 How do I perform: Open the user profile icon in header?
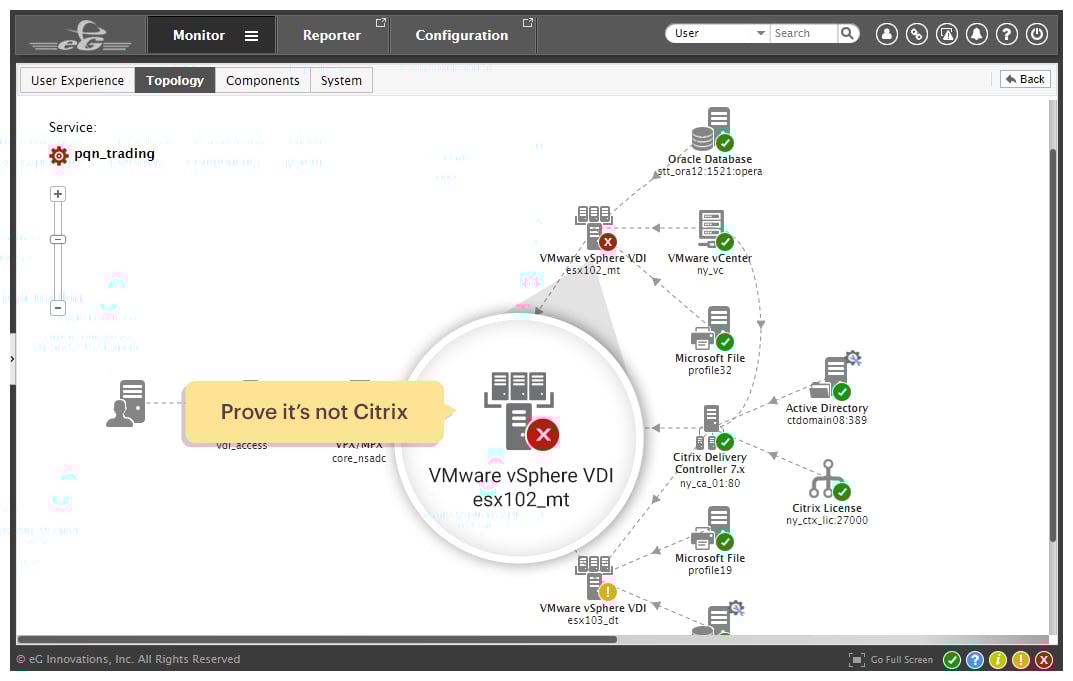point(887,33)
